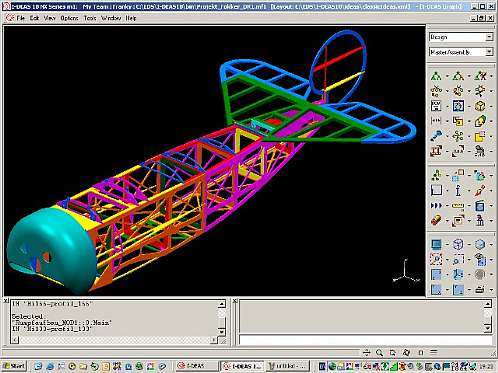The image size is (498, 373).
Task: Open the File menu
Action: pos(21,18)
